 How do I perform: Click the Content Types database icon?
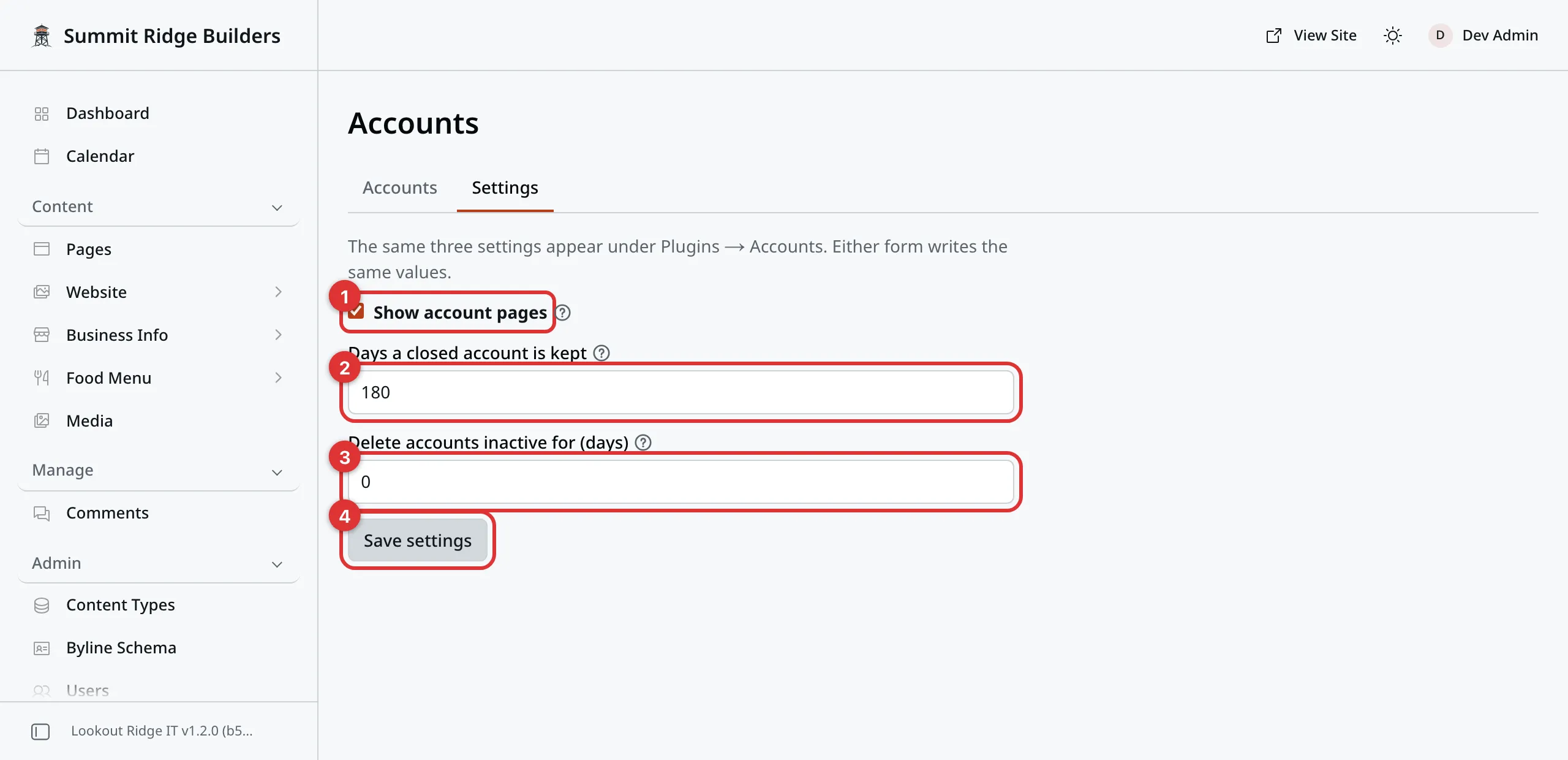coord(42,605)
